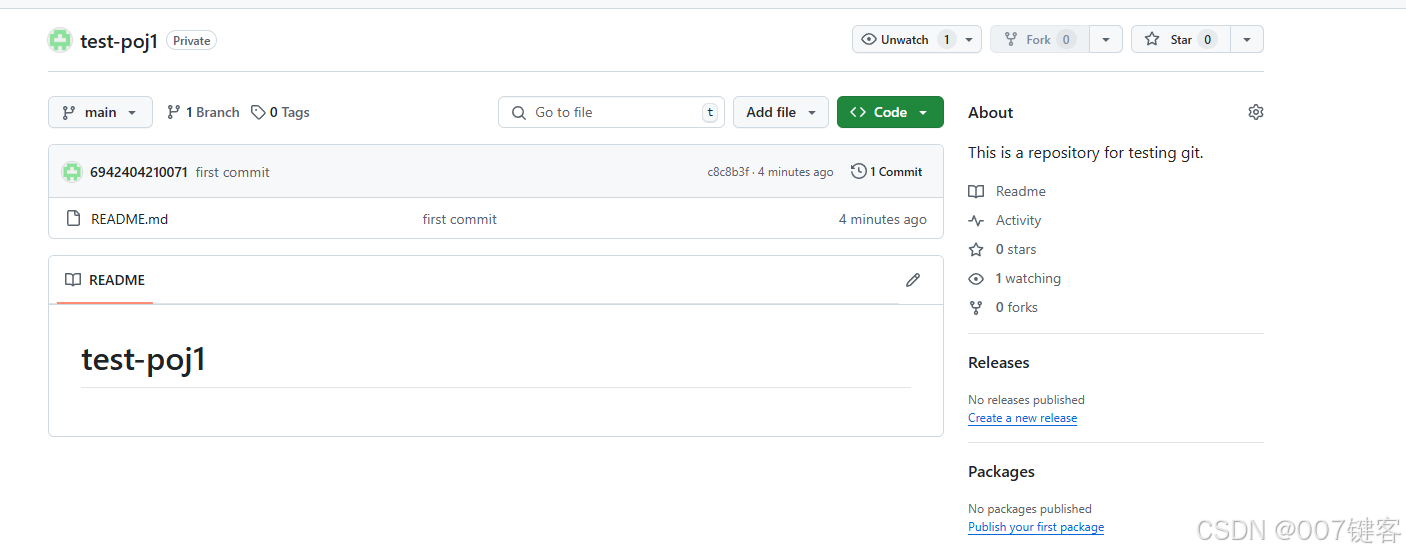Image resolution: width=1406 pixels, height=556 pixels.
Task: Open the main branch selector dropdown
Action: point(100,112)
